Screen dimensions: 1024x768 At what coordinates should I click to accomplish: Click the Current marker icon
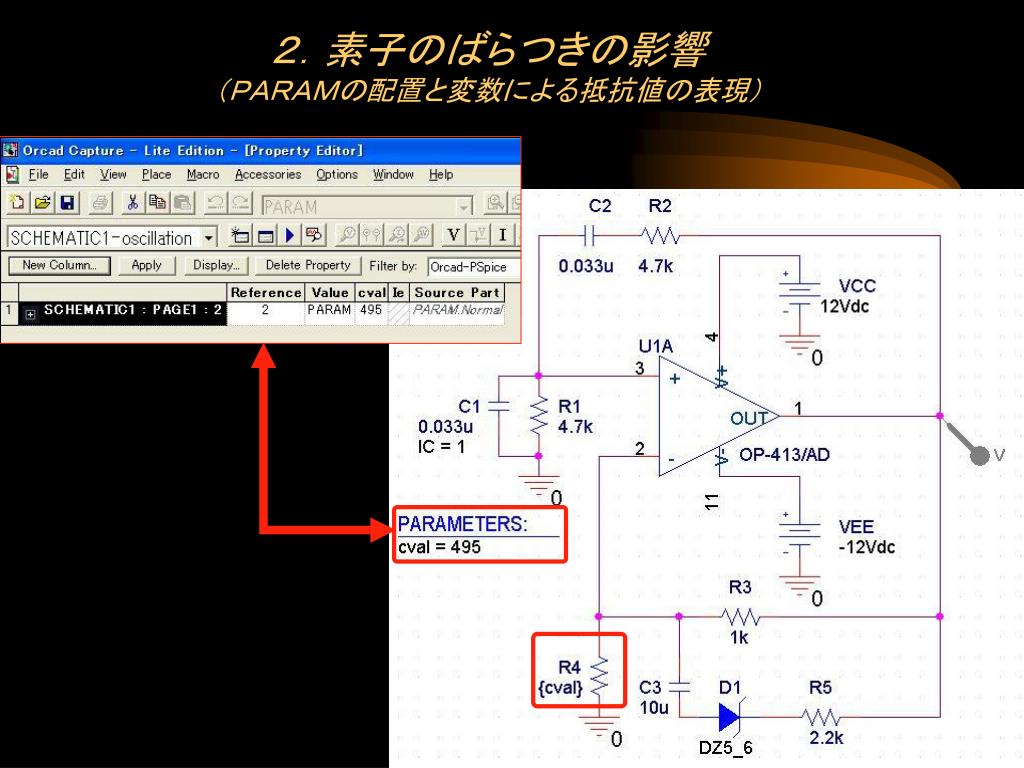(x=396, y=235)
